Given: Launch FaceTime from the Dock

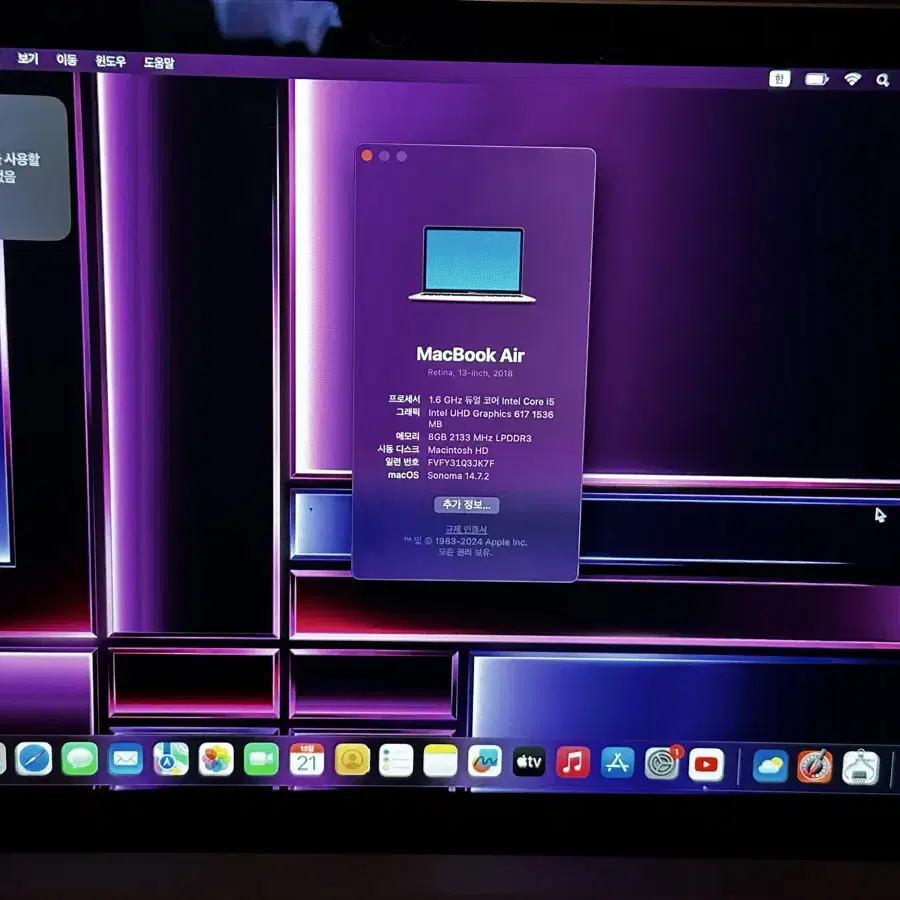Looking at the screenshot, I should point(261,760).
